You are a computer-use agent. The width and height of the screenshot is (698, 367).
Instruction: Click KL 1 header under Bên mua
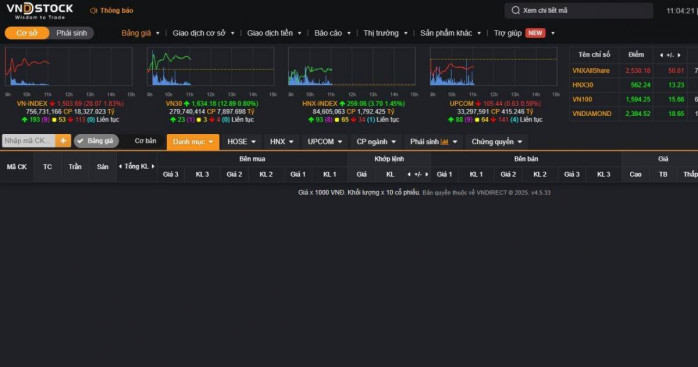pyautogui.click(x=329, y=175)
